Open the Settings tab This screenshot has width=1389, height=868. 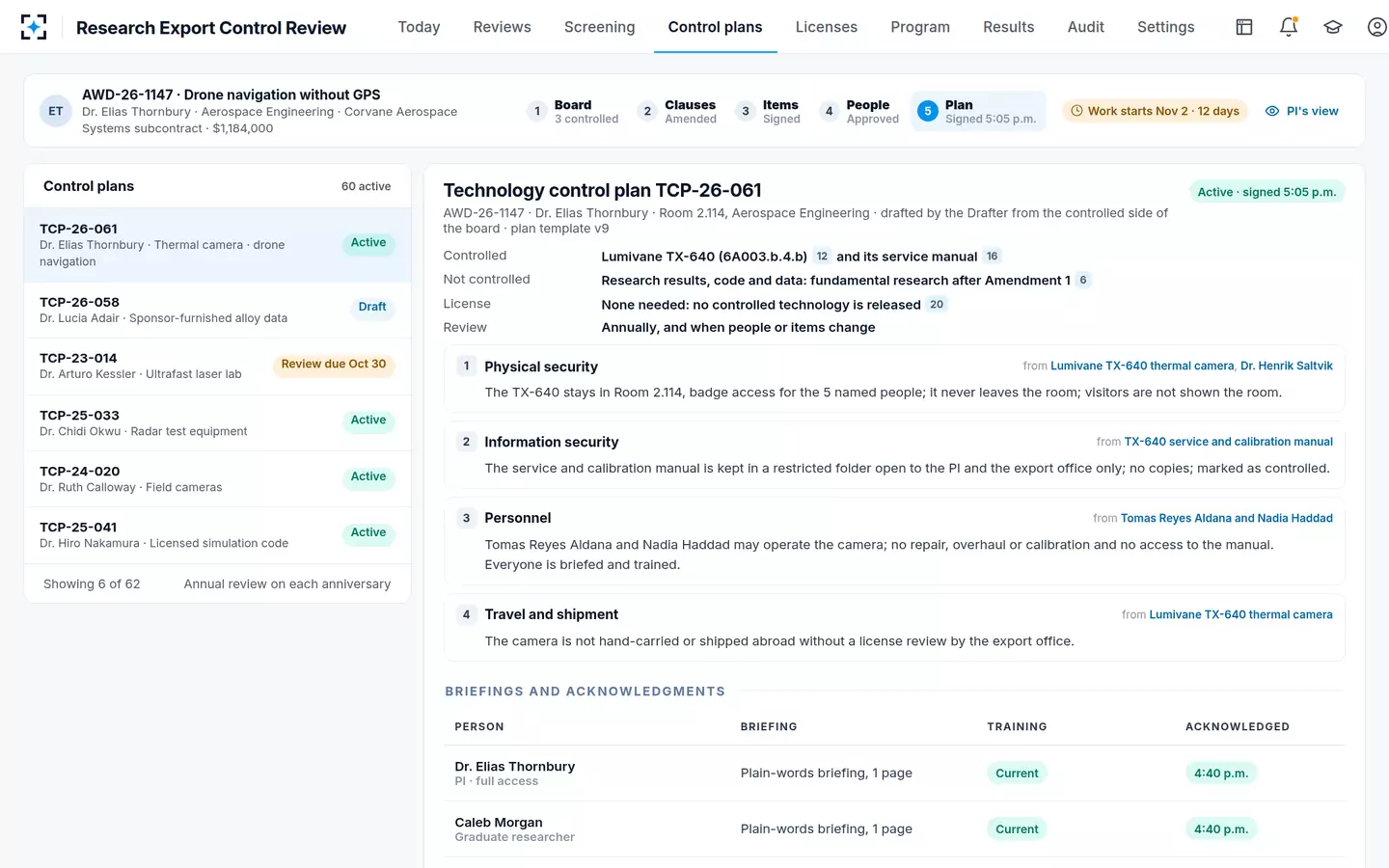(x=1165, y=27)
